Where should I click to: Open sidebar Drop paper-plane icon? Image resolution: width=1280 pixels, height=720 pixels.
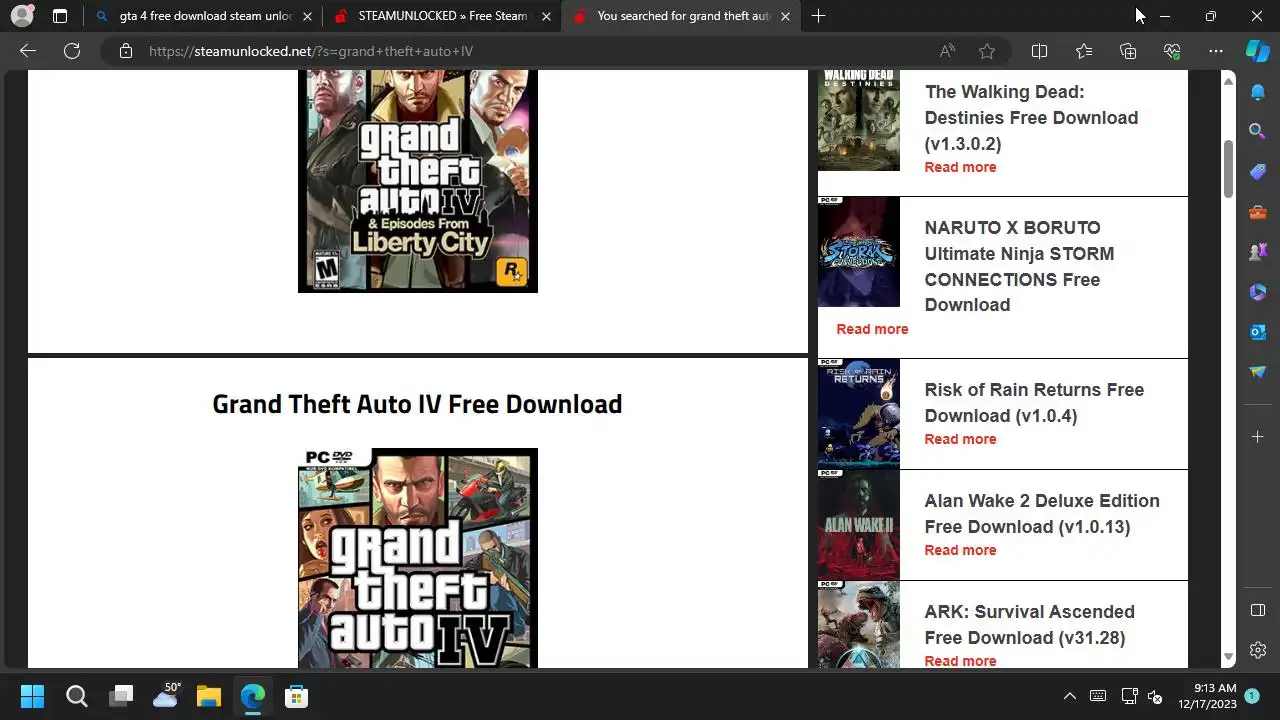point(1258,371)
